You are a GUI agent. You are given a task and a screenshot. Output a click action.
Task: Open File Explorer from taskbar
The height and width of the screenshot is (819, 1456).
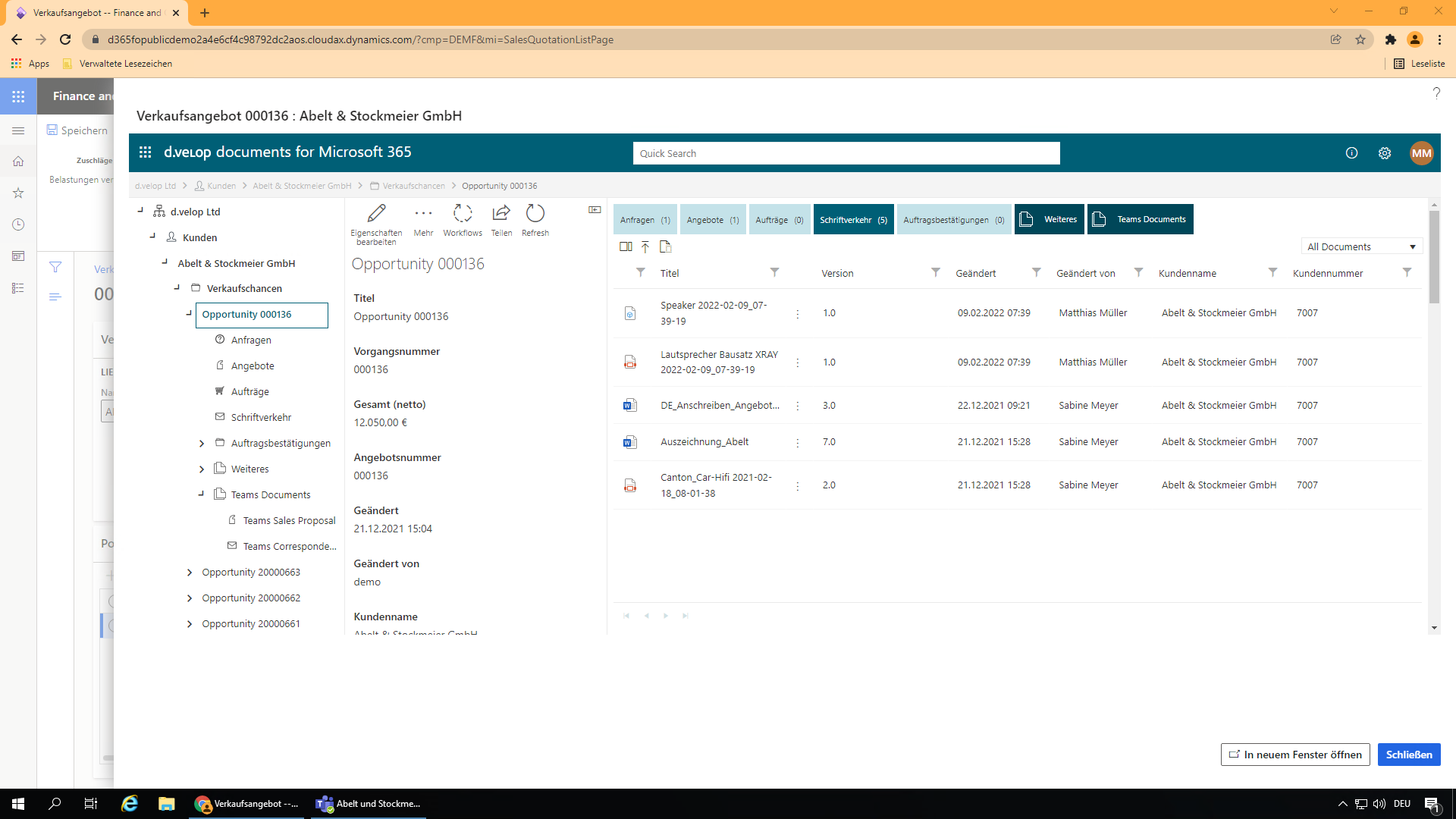pyautogui.click(x=166, y=804)
